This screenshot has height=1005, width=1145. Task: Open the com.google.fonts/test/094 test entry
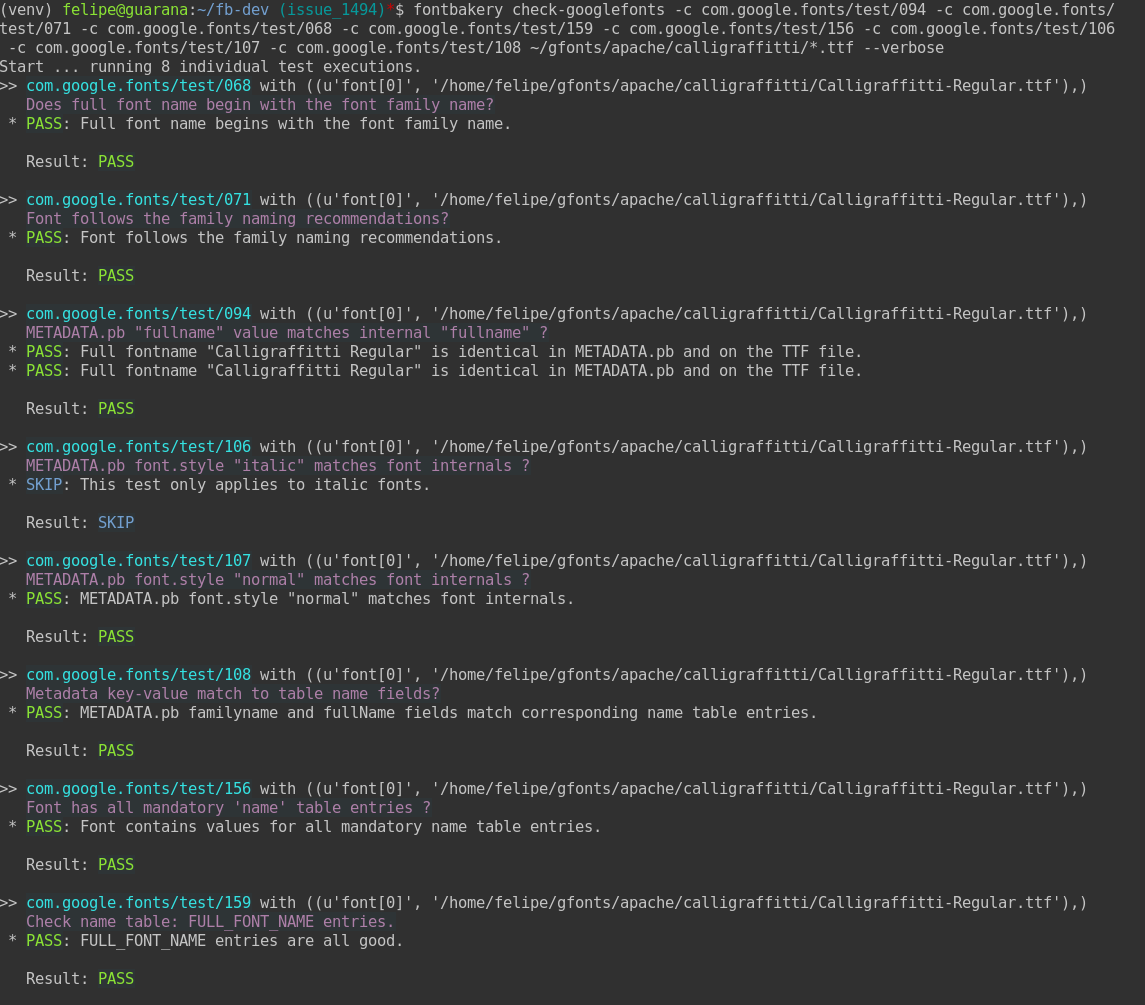pos(138,313)
